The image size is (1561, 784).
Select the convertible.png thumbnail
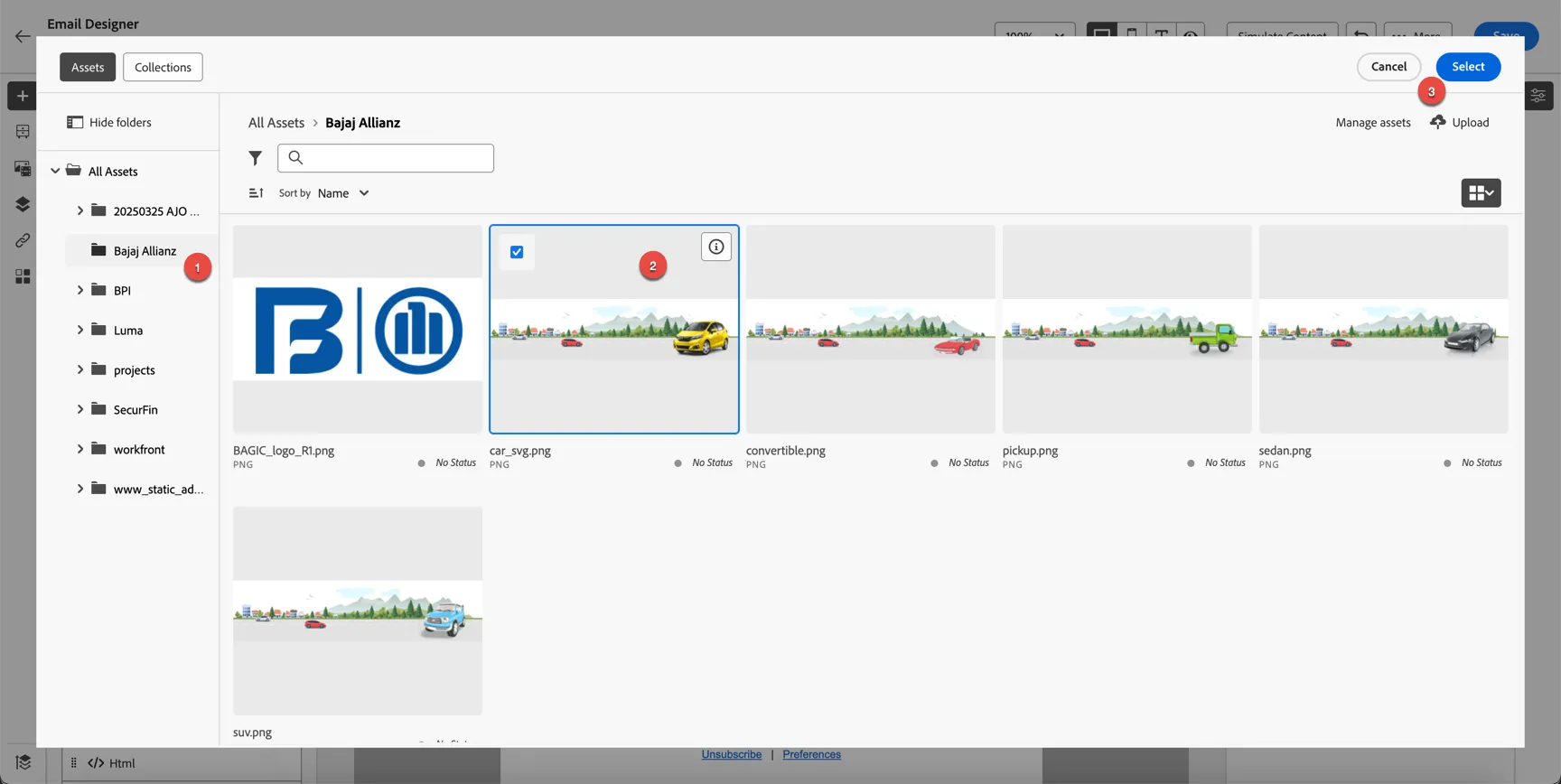(x=871, y=330)
